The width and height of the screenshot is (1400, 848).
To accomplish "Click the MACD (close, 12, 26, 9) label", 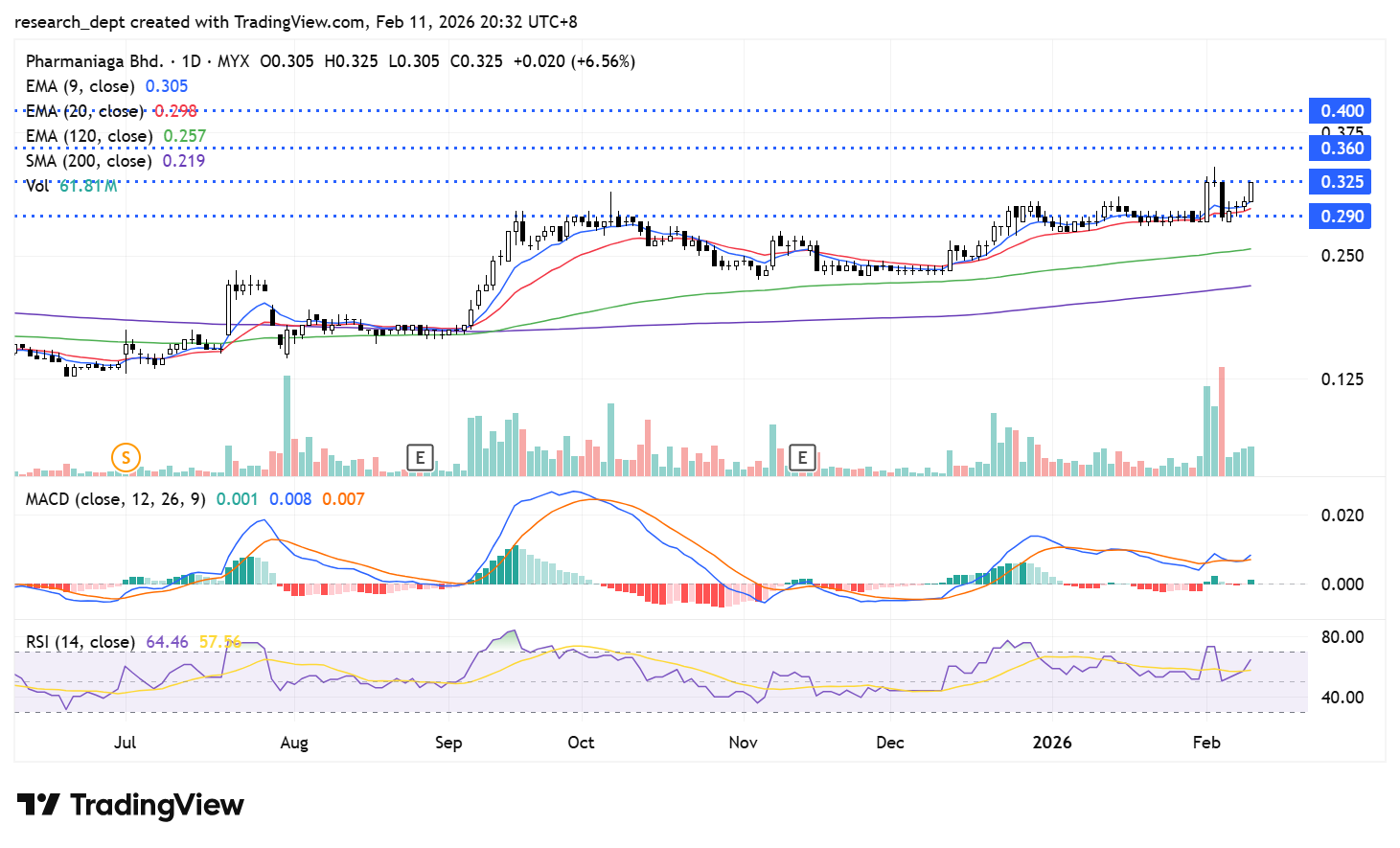I will click(115, 499).
